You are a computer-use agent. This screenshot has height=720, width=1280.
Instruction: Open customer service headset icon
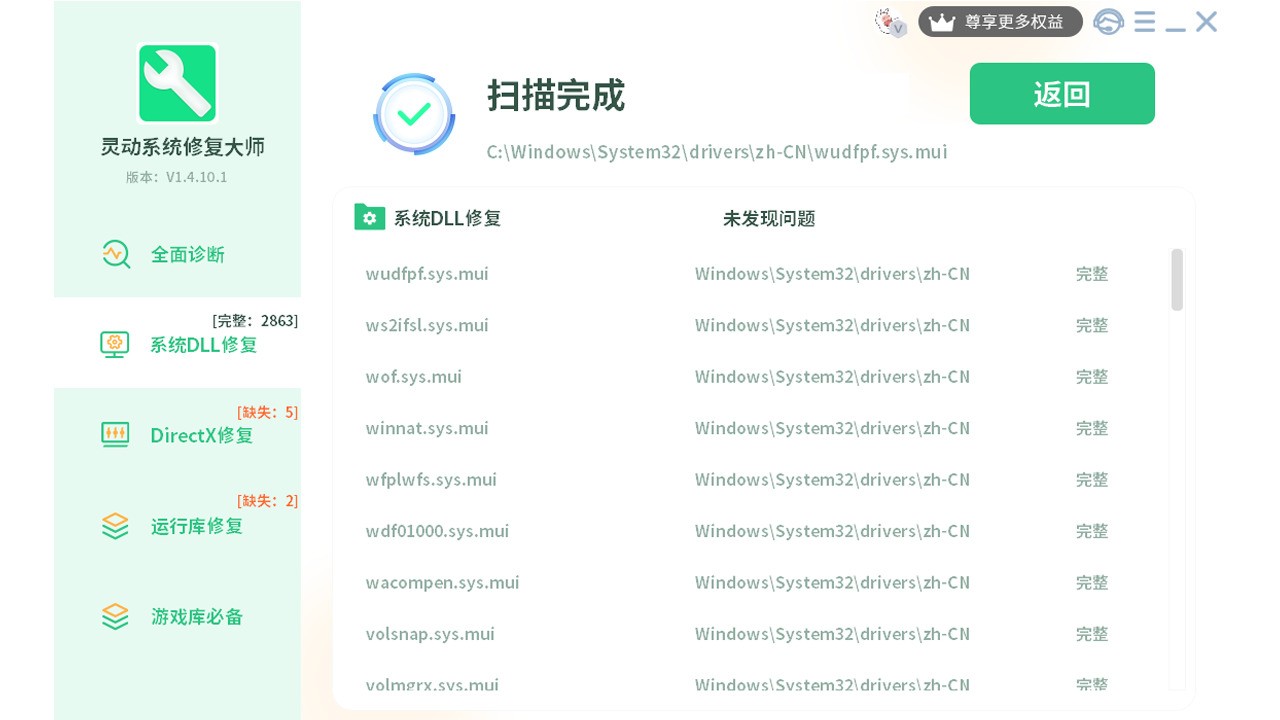pyautogui.click(x=1109, y=21)
